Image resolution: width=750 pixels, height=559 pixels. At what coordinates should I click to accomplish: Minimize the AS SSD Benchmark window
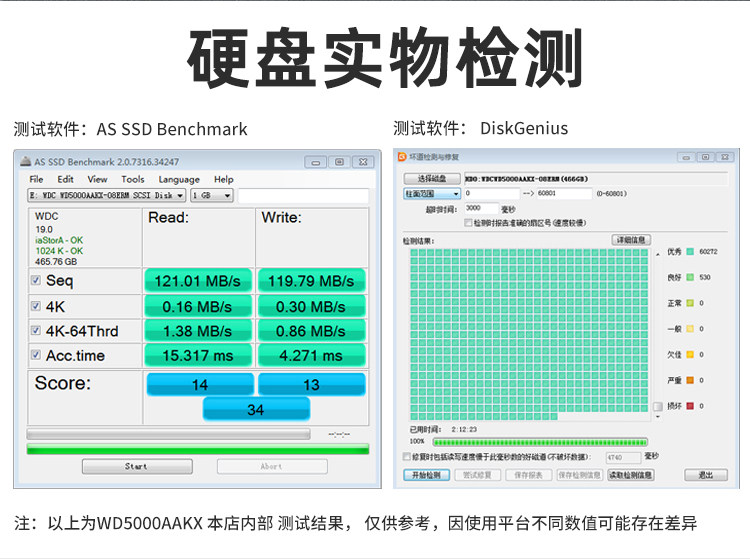[316, 162]
